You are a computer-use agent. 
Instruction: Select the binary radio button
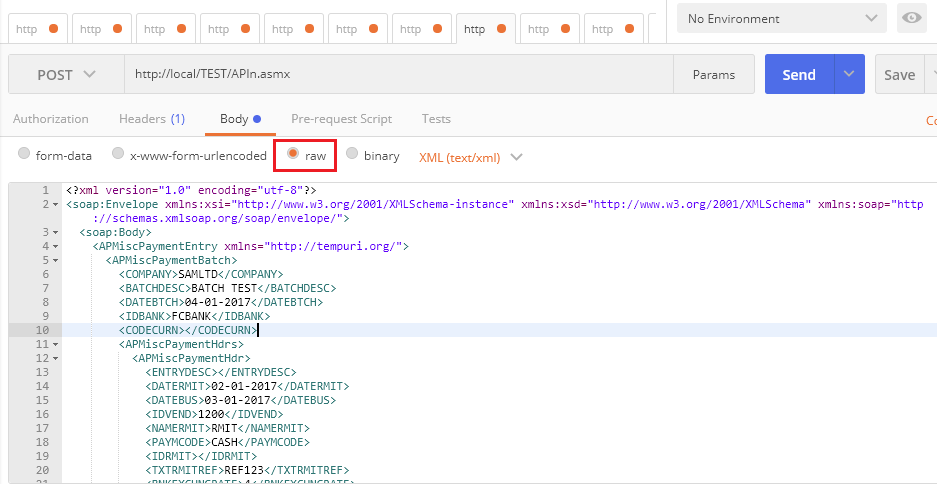[352, 154]
